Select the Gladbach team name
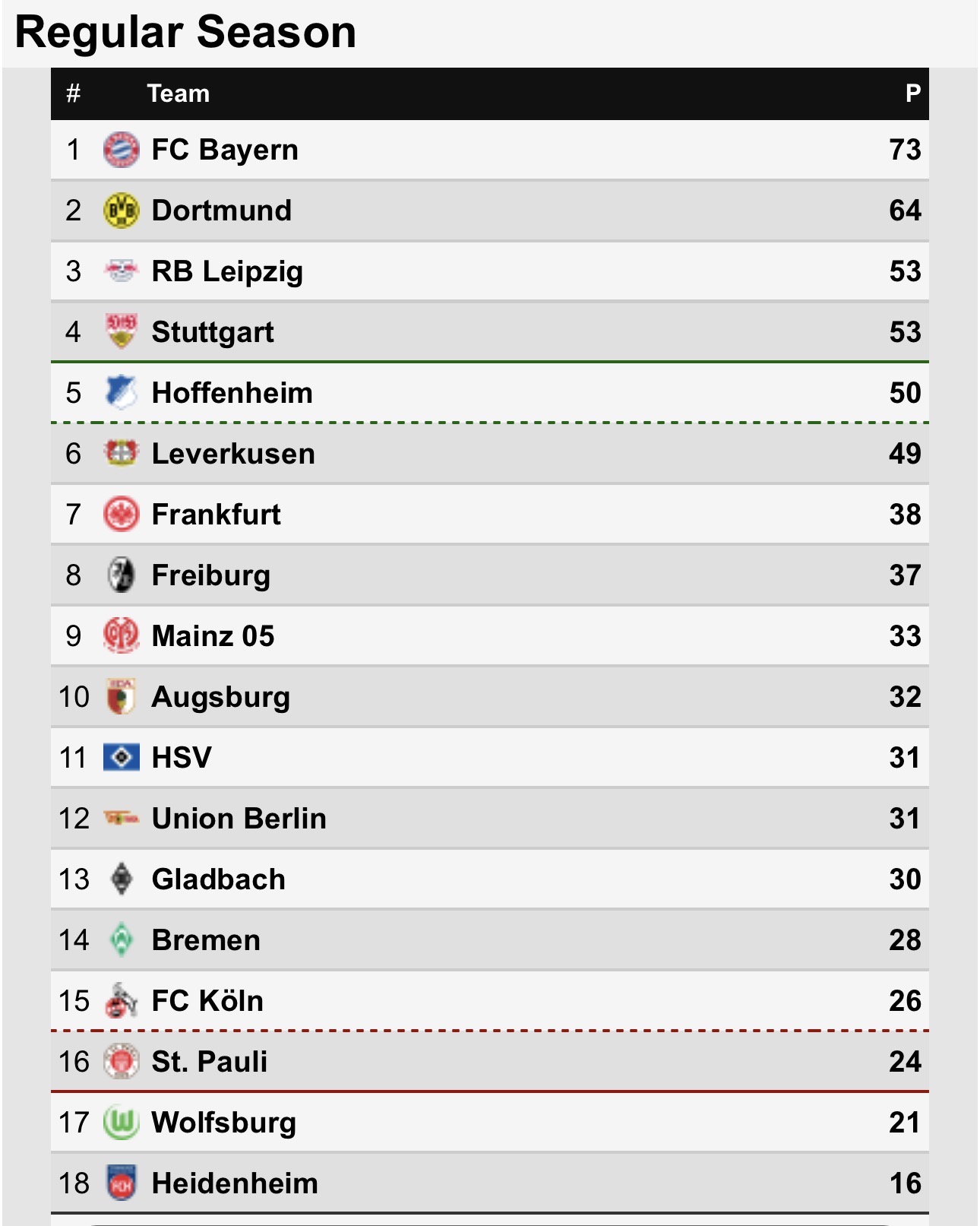Image resolution: width=980 pixels, height=1226 pixels. coord(218,879)
